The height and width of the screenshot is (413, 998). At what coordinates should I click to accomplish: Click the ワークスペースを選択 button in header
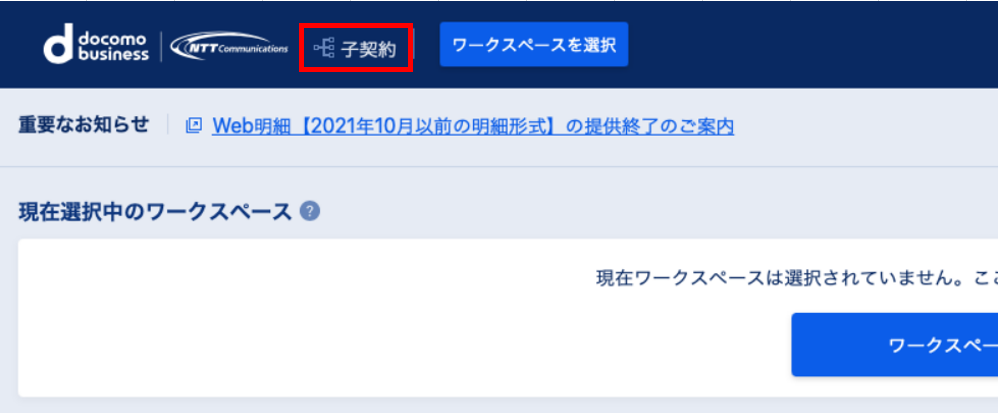point(533,45)
